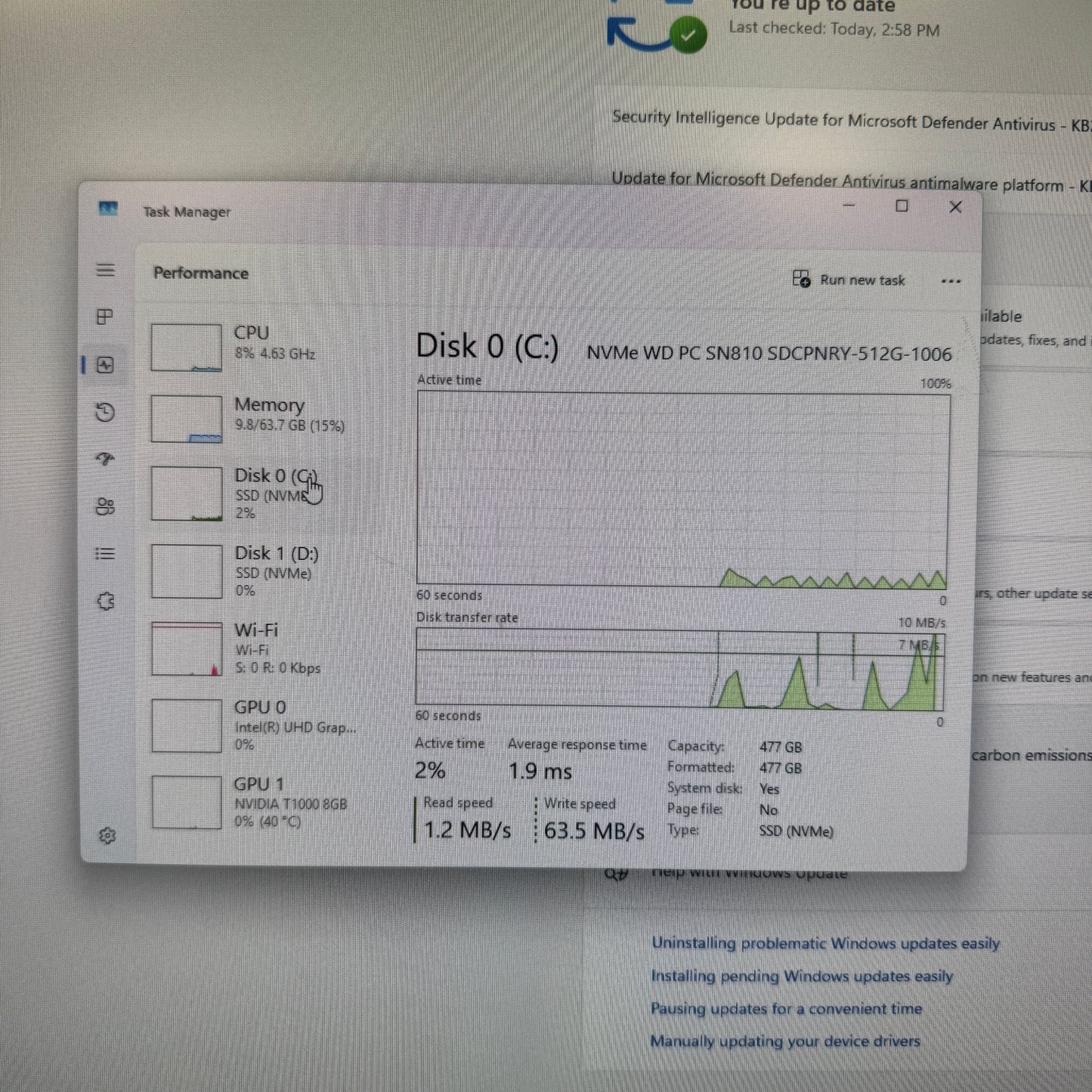Click the CPU mini graph thumbnail
Viewport: 1092px width, 1092px height.
(186, 348)
